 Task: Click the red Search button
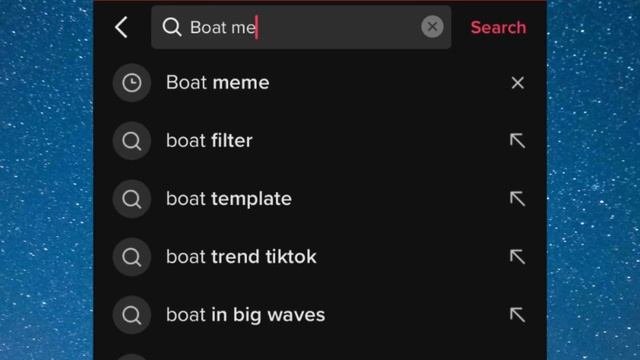point(498,27)
